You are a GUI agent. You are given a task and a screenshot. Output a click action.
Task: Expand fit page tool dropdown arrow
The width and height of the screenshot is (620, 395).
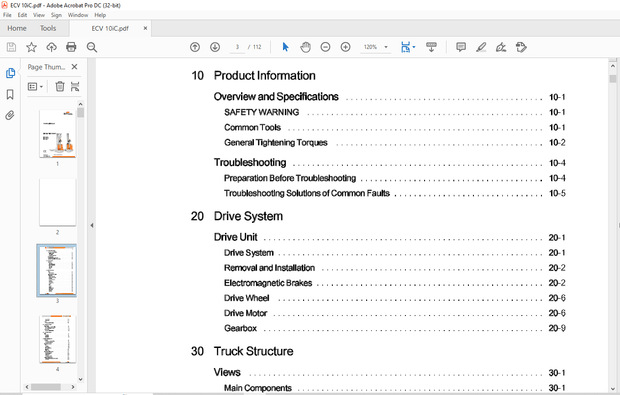(x=414, y=47)
